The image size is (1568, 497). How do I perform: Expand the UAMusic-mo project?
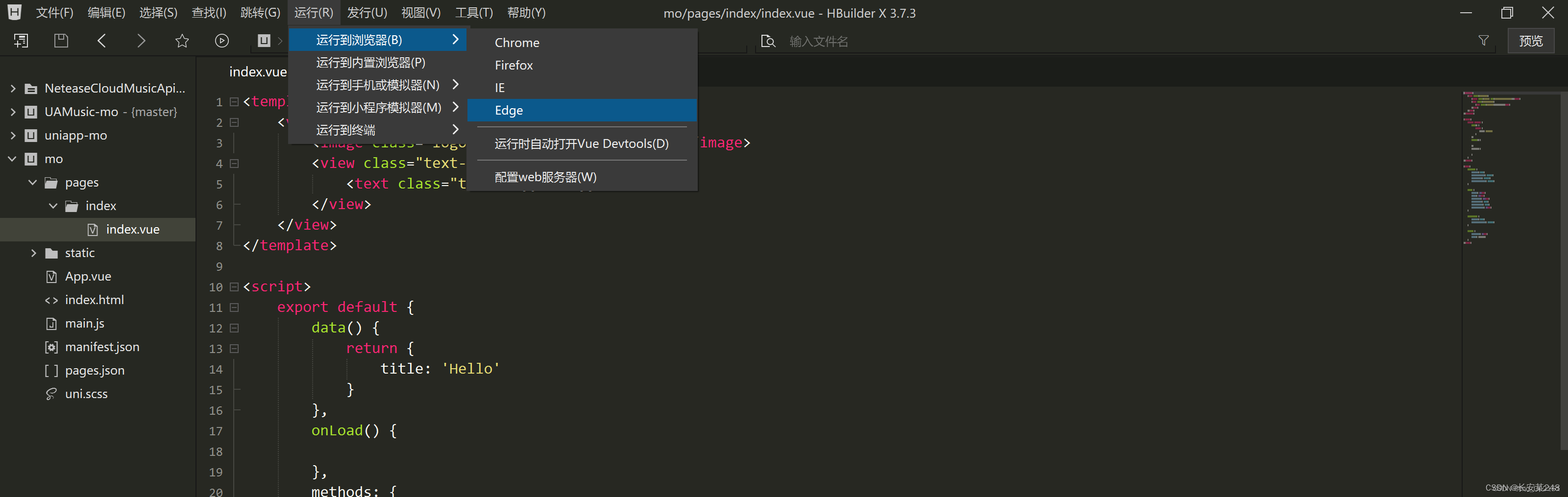13,112
